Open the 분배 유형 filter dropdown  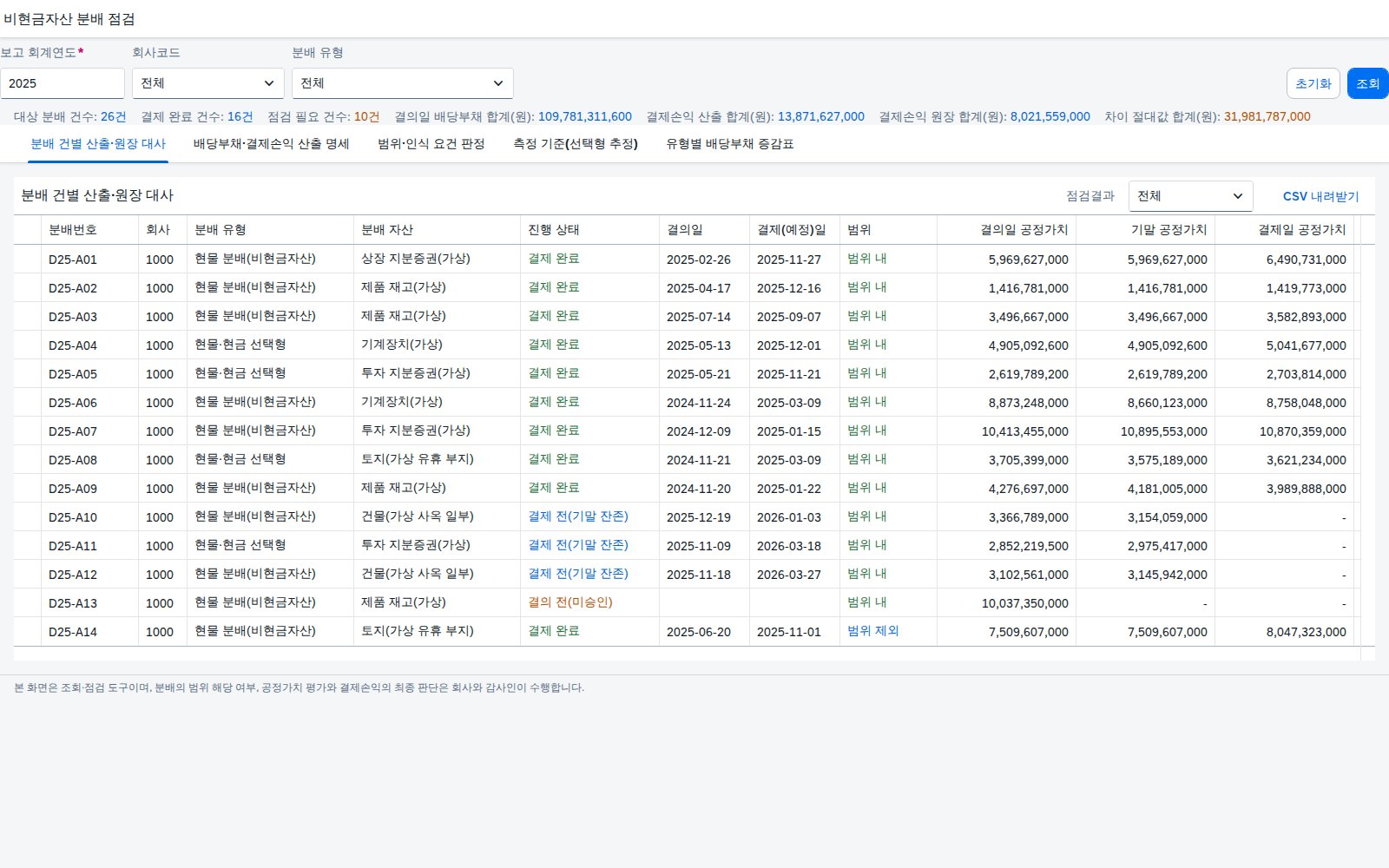[x=403, y=83]
